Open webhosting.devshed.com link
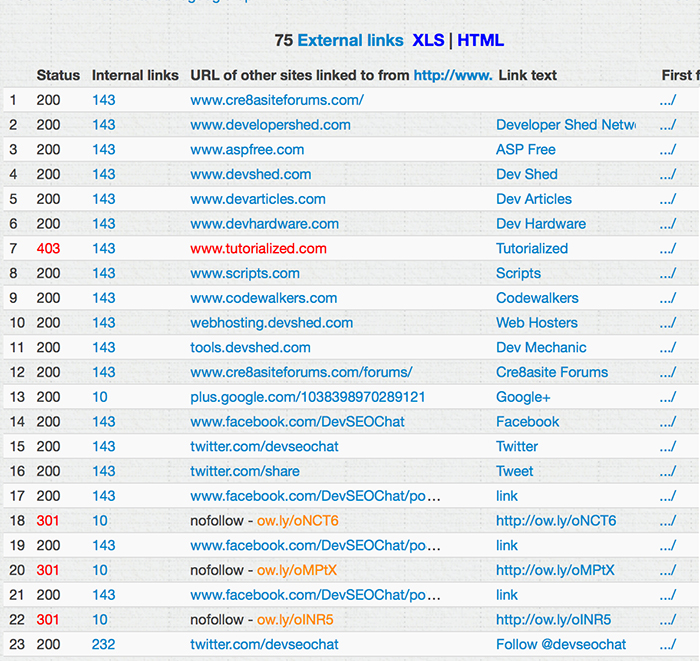Viewport: 700px width, 661px height. (272, 323)
